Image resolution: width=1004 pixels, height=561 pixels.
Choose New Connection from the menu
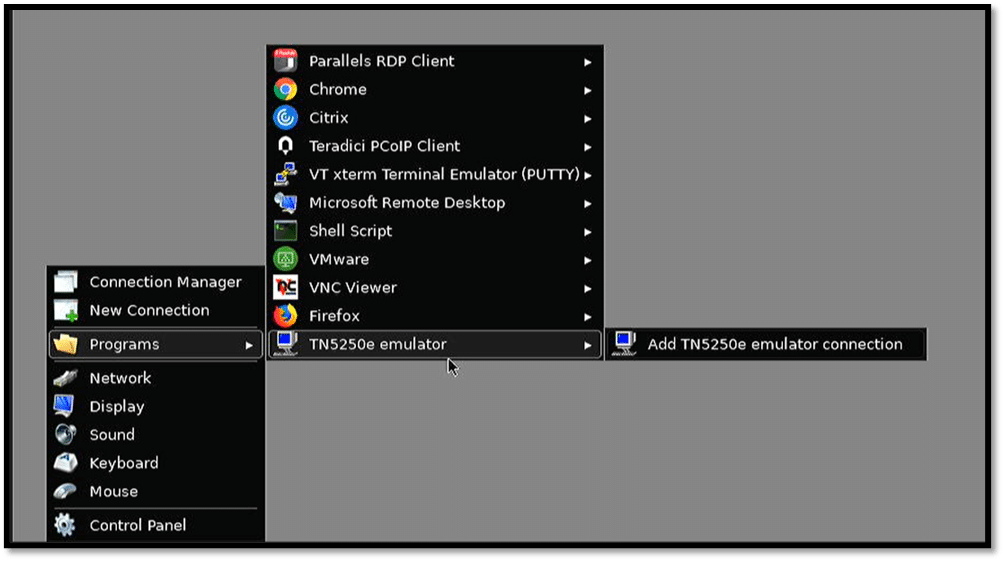156,311
